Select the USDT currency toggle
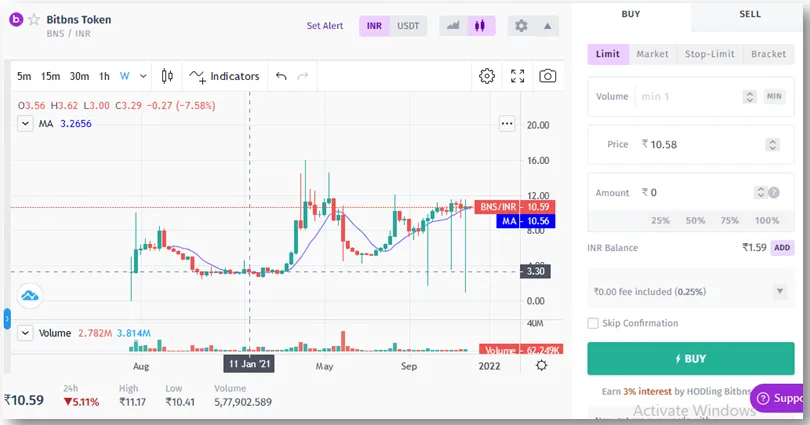810x425 pixels. (x=408, y=26)
